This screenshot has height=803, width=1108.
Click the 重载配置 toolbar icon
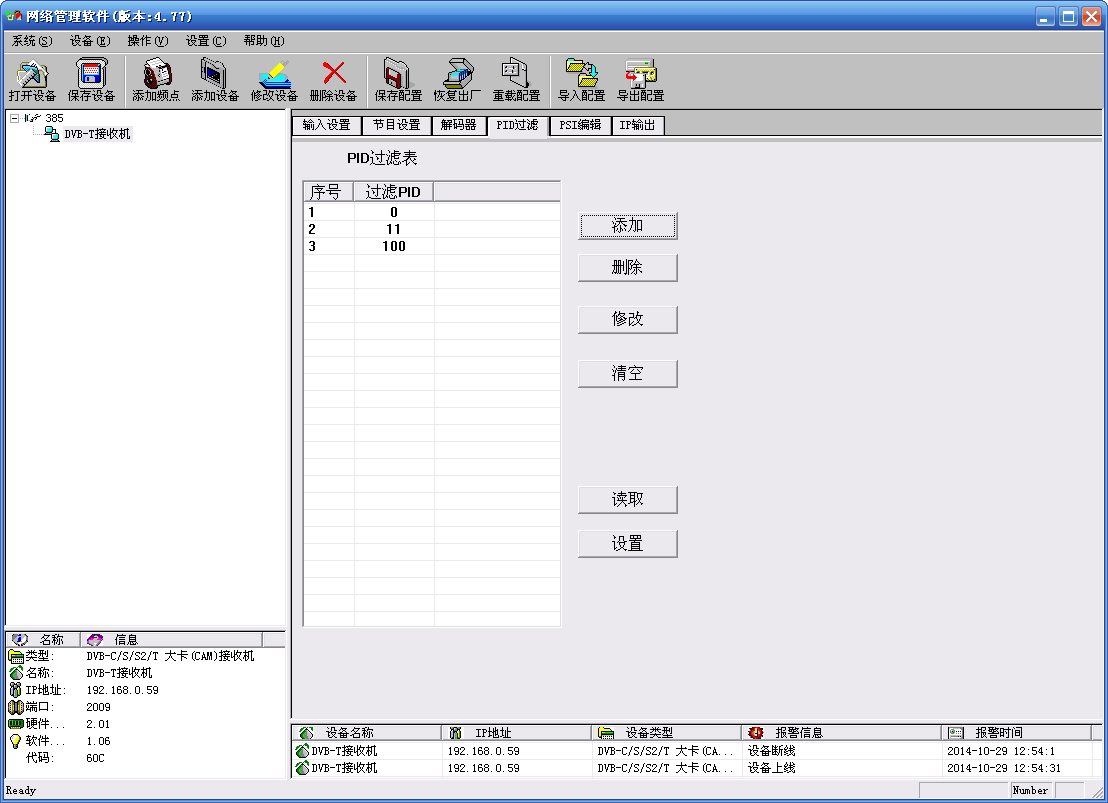point(517,80)
